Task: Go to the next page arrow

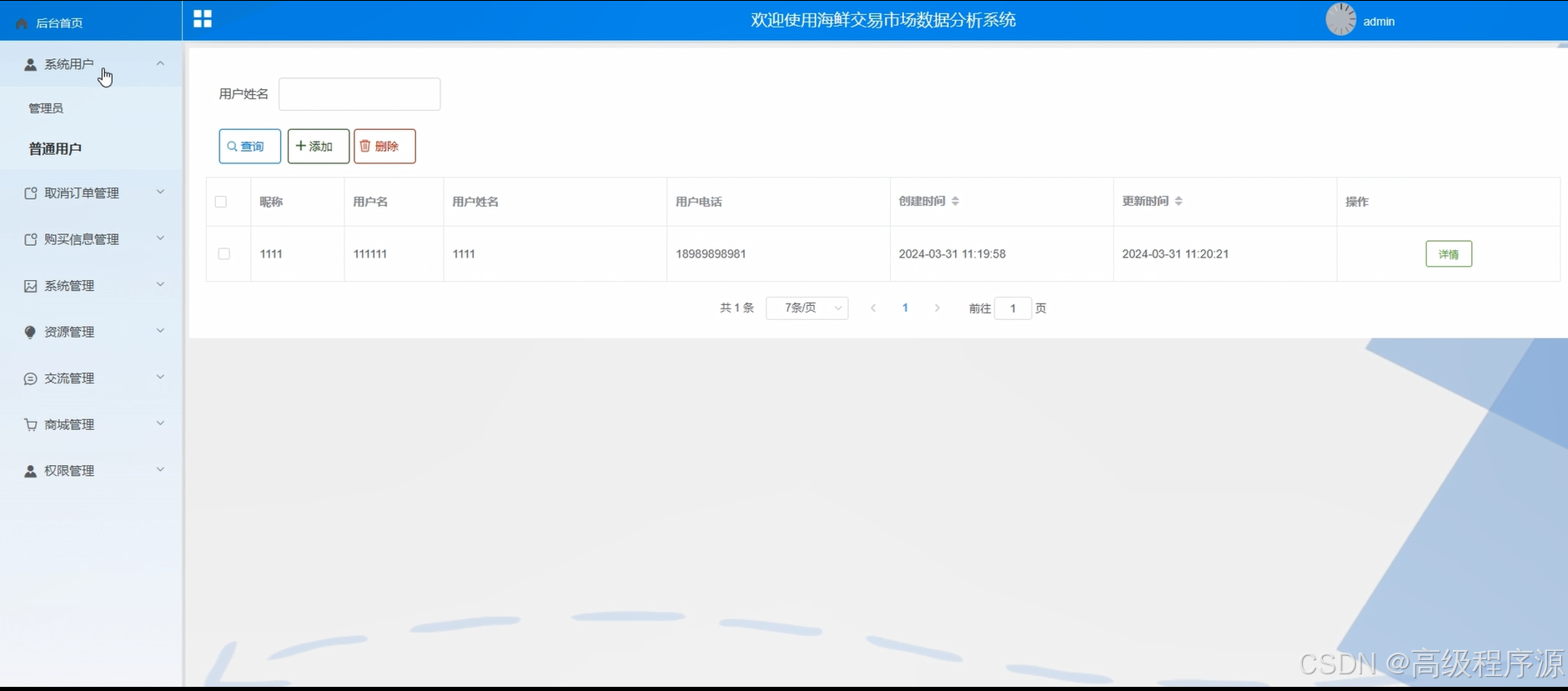Action: tap(937, 308)
